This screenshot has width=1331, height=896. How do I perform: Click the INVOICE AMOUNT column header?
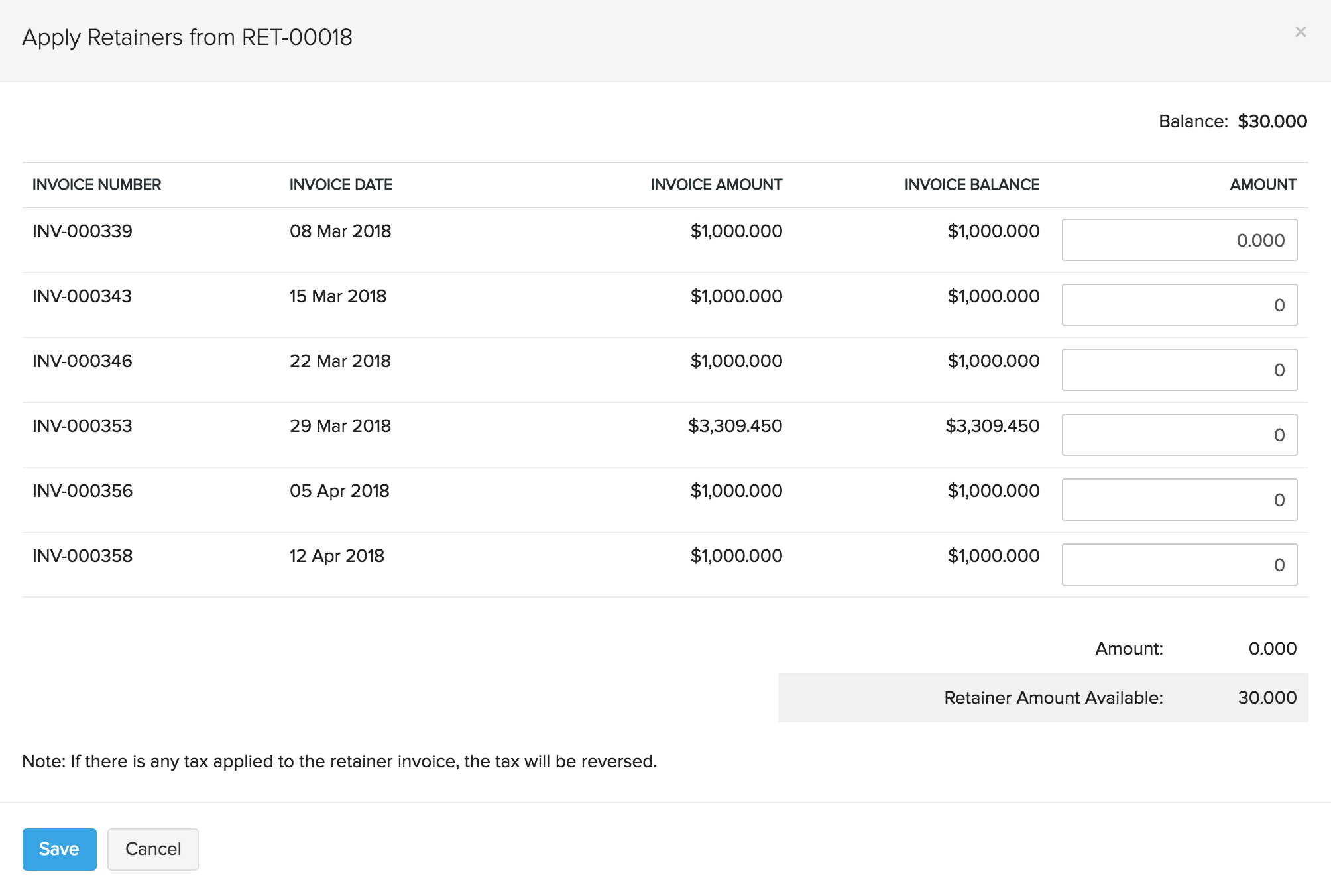point(716,184)
